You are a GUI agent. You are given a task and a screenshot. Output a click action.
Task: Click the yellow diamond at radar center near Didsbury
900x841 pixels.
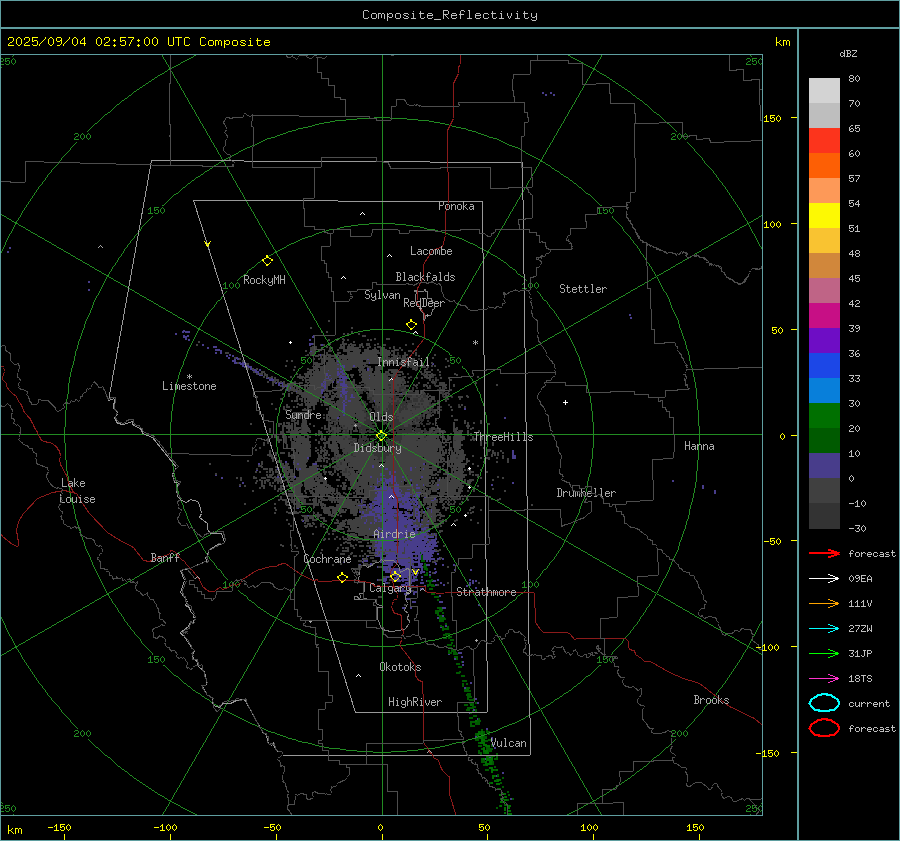click(381, 436)
